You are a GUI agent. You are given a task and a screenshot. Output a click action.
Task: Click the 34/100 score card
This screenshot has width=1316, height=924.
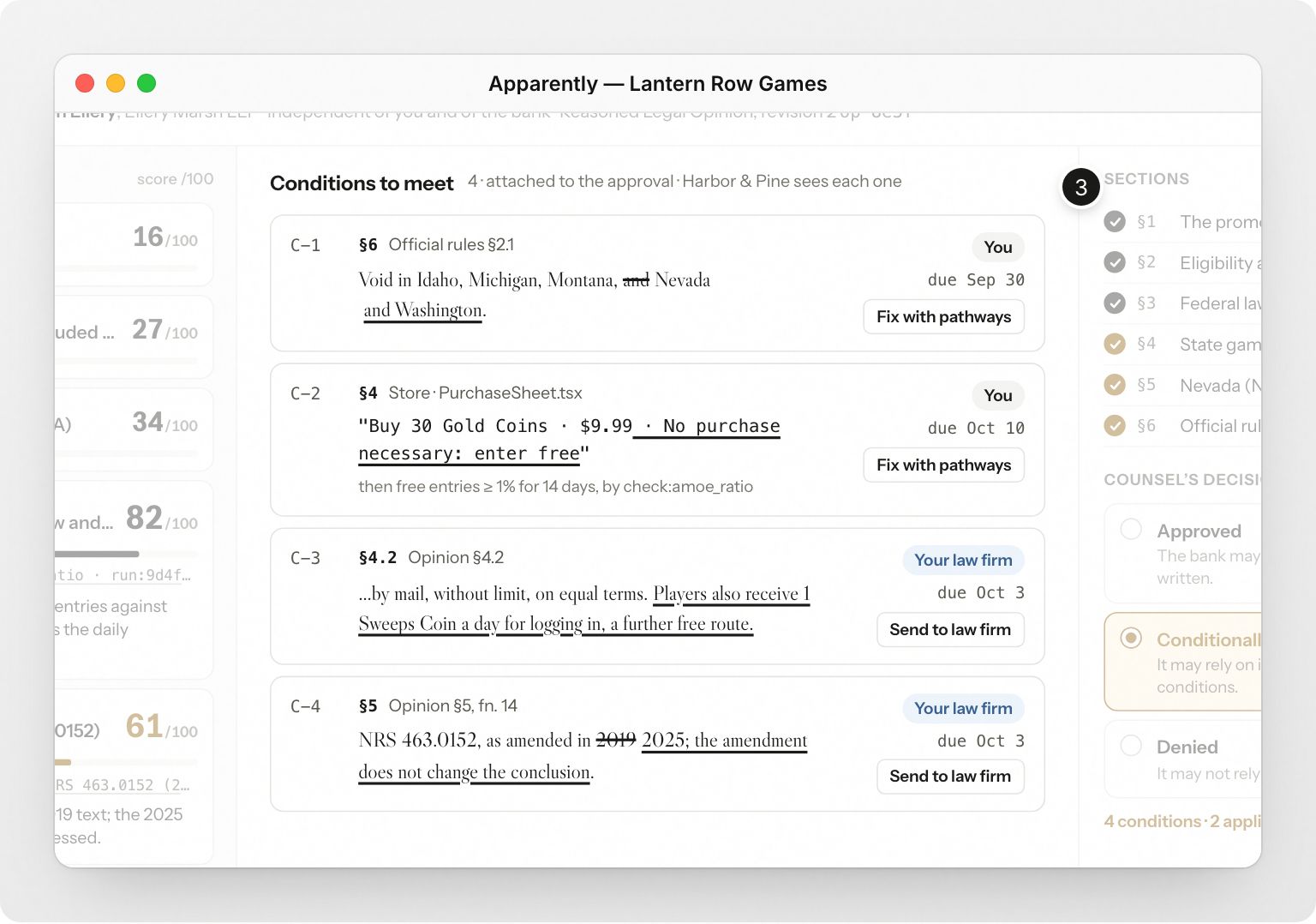pyautogui.click(x=134, y=429)
